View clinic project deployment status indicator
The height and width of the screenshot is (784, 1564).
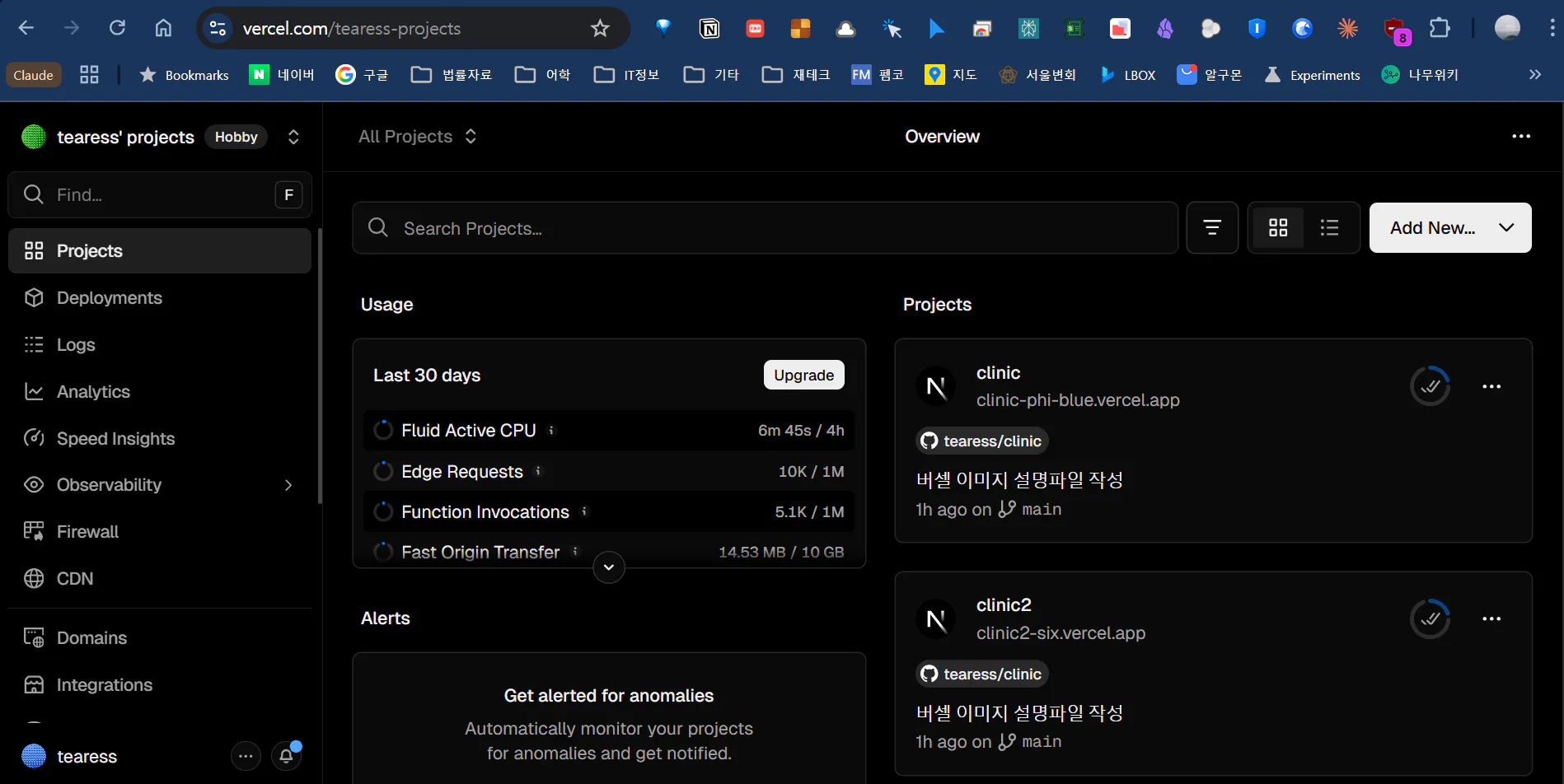click(x=1430, y=386)
